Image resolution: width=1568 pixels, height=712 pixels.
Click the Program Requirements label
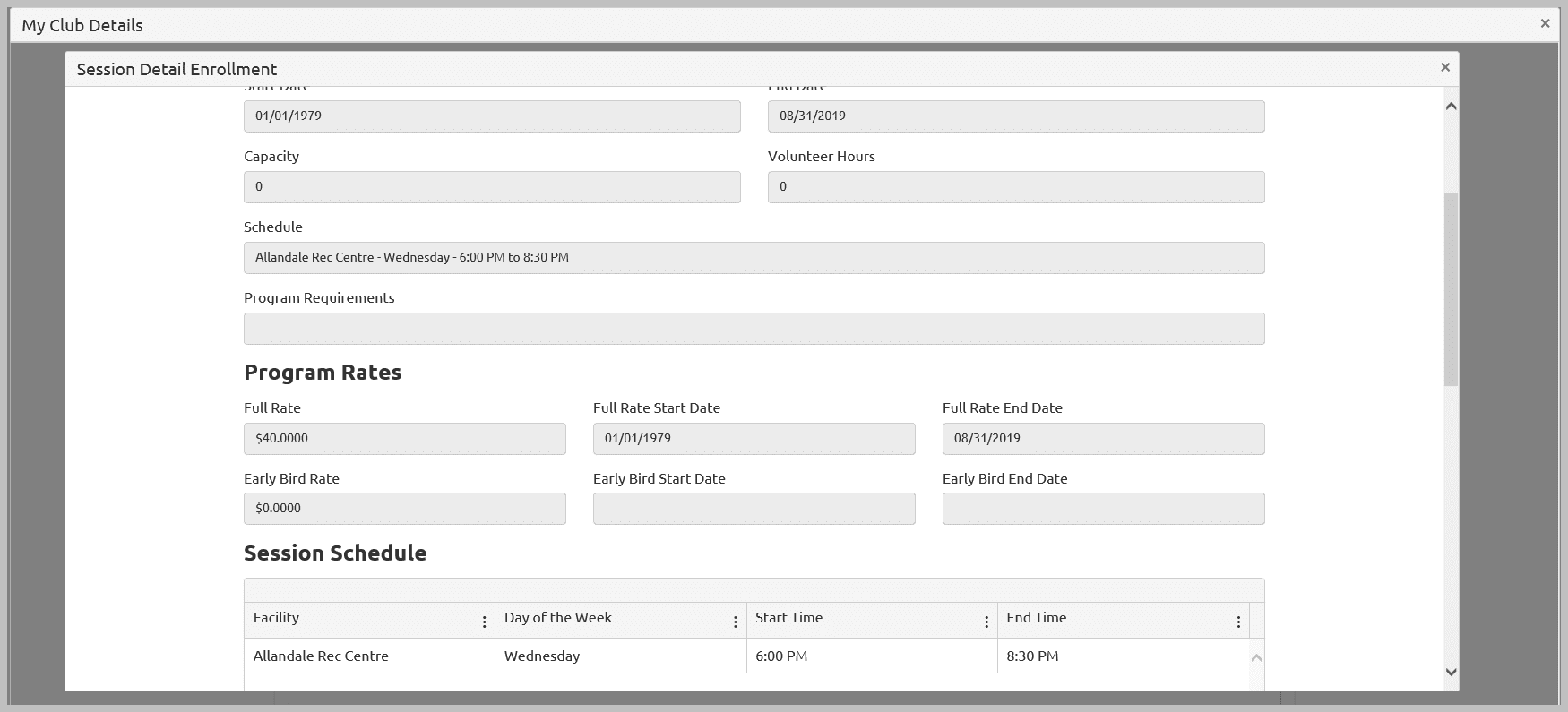[319, 298]
